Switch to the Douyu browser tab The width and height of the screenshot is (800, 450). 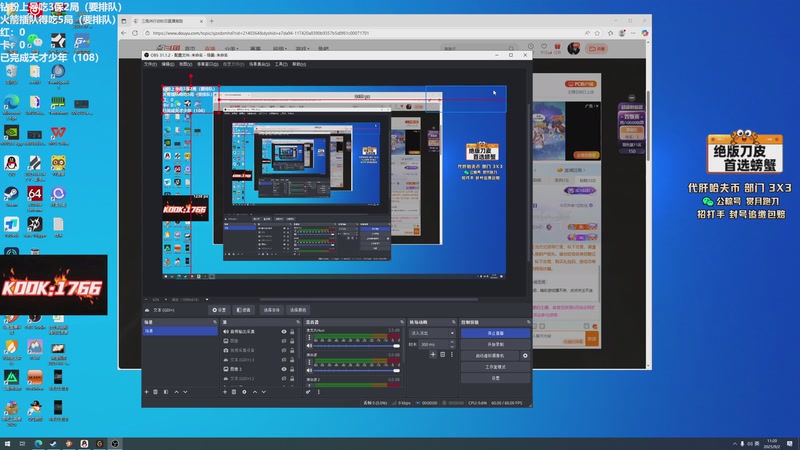[x=167, y=21]
